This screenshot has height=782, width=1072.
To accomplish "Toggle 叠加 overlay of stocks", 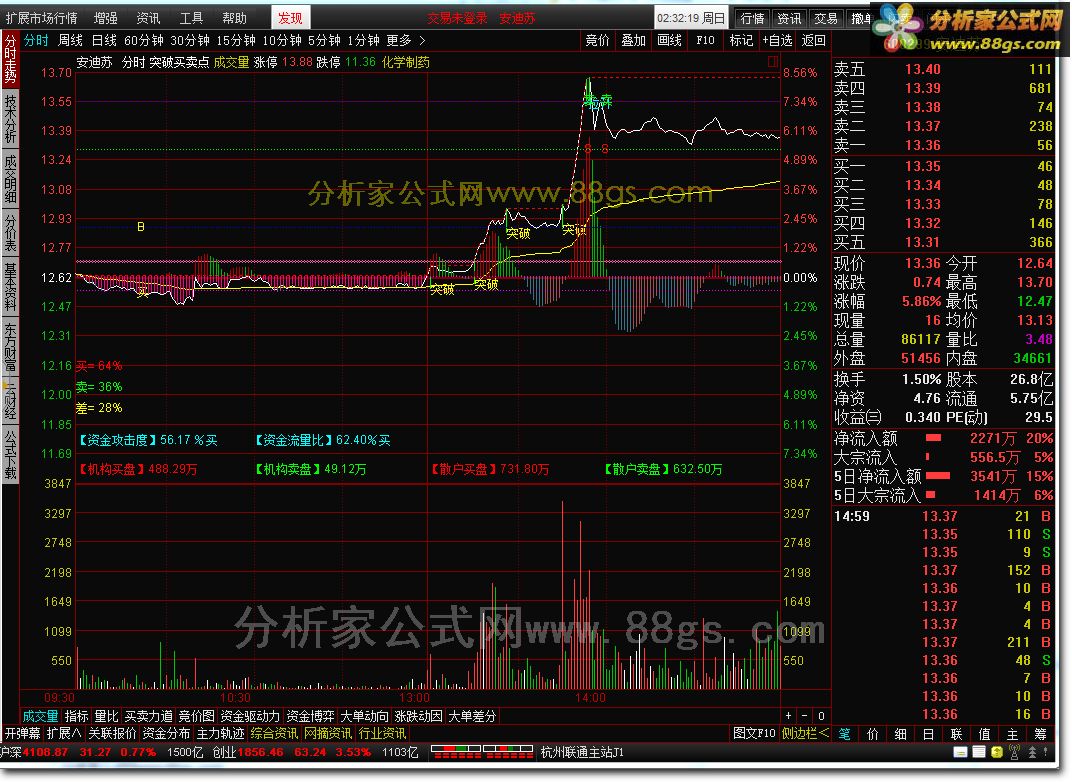I will 633,40.
